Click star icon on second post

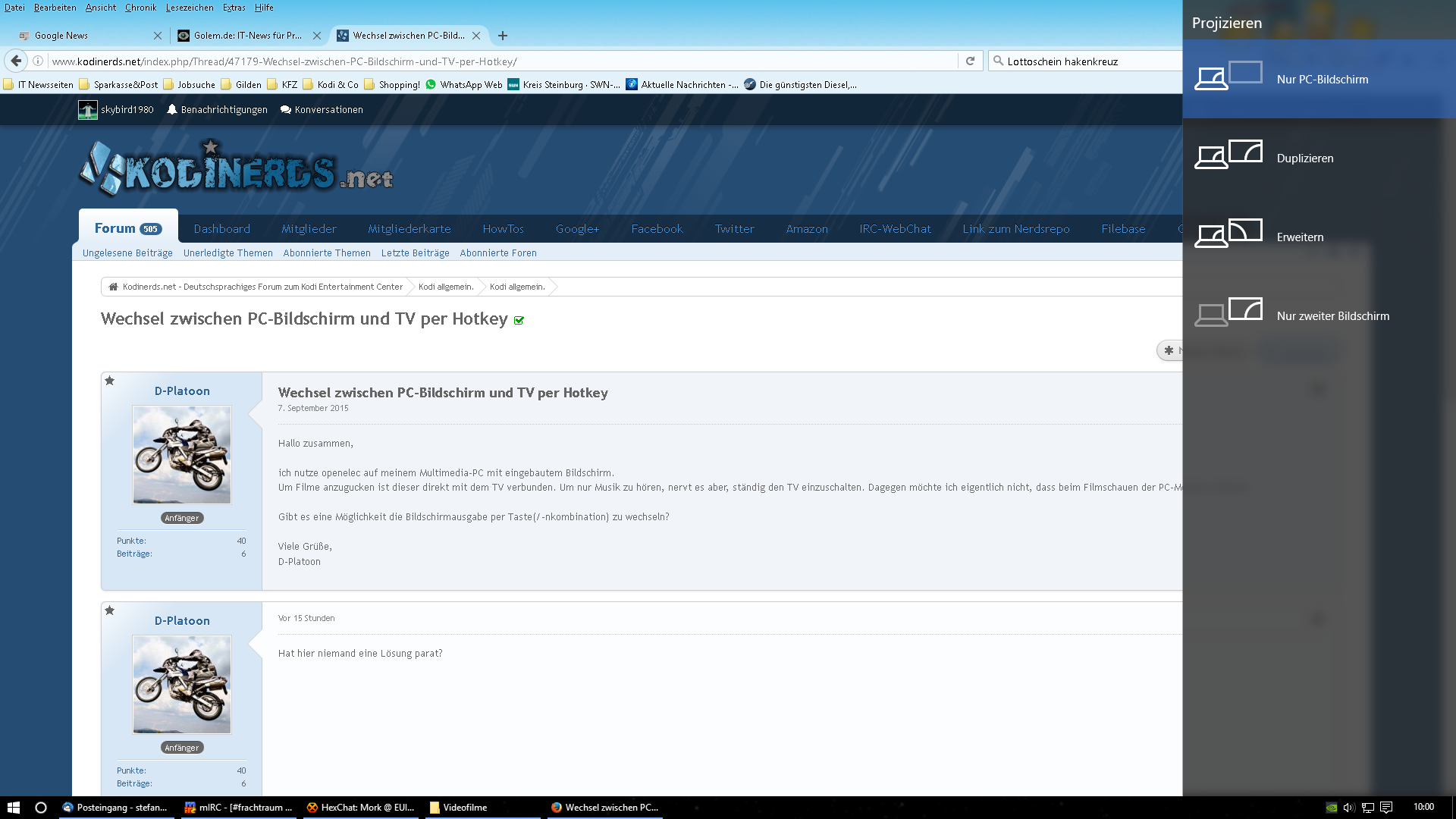point(110,610)
